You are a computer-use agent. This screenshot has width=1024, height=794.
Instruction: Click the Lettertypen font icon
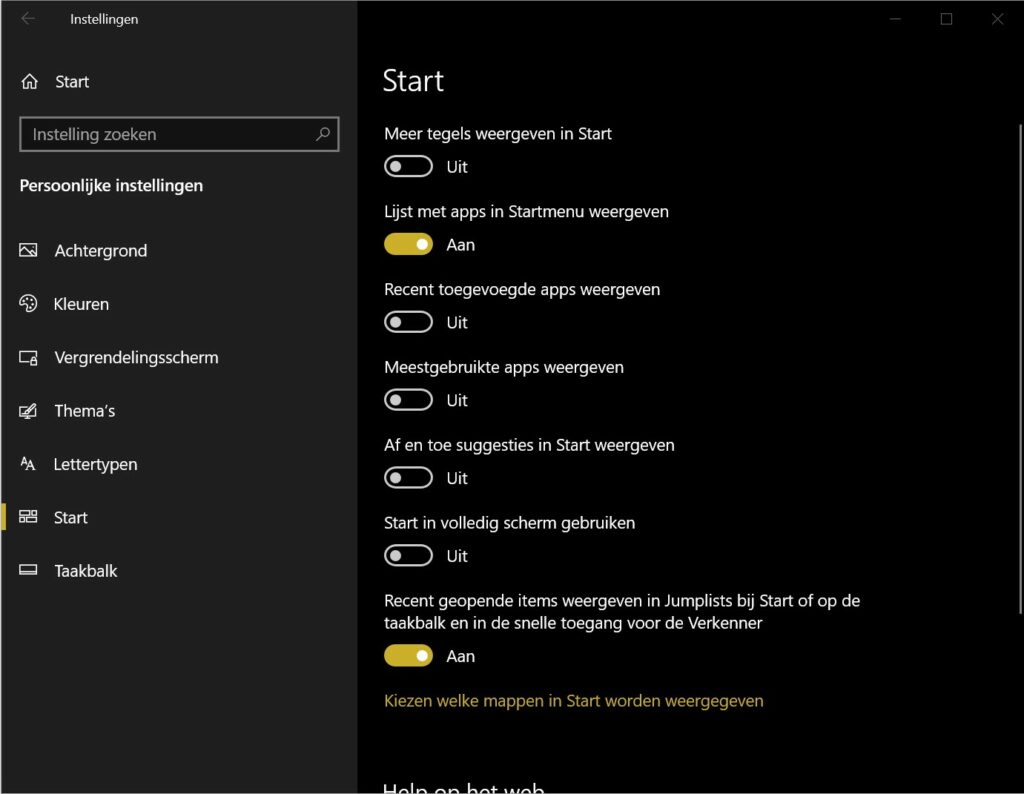[x=28, y=464]
